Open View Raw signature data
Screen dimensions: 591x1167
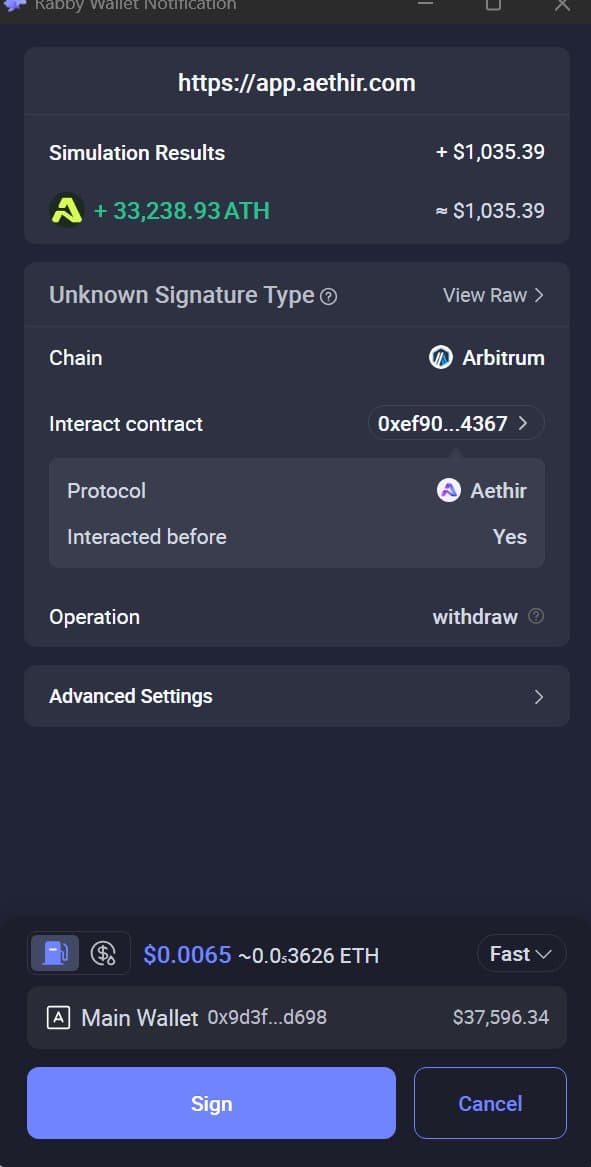tap(493, 295)
